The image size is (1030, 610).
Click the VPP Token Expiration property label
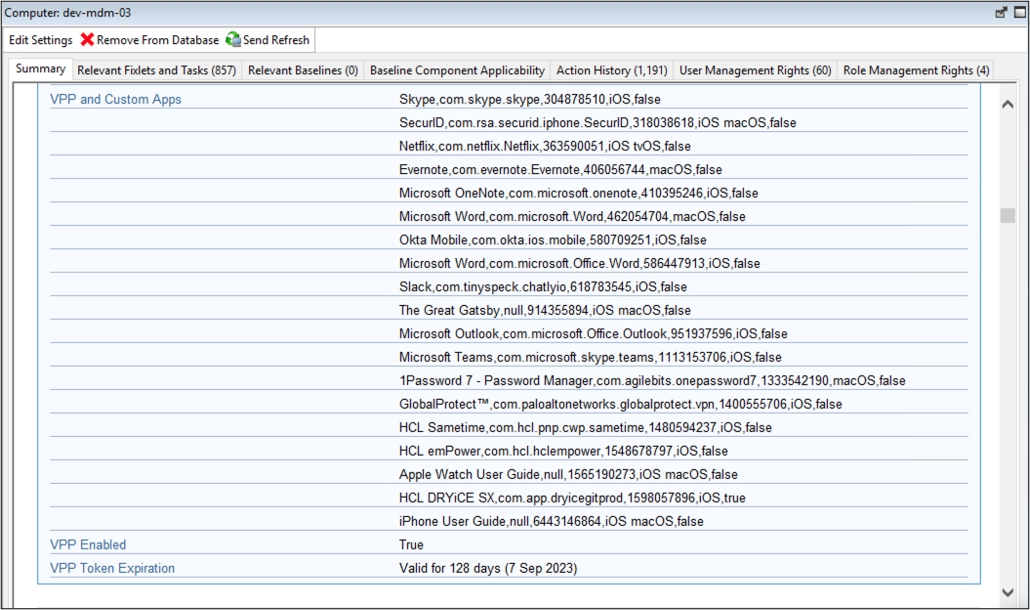pyautogui.click(x=112, y=568)
